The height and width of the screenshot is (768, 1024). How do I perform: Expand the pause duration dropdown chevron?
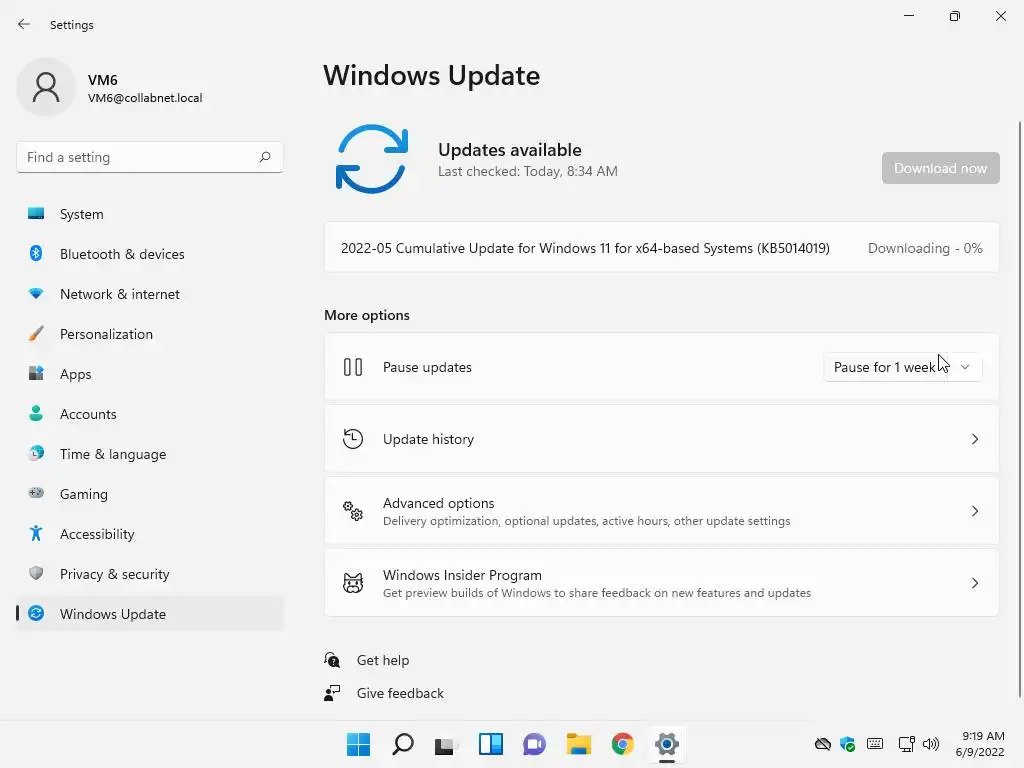[x=965, y=367]
